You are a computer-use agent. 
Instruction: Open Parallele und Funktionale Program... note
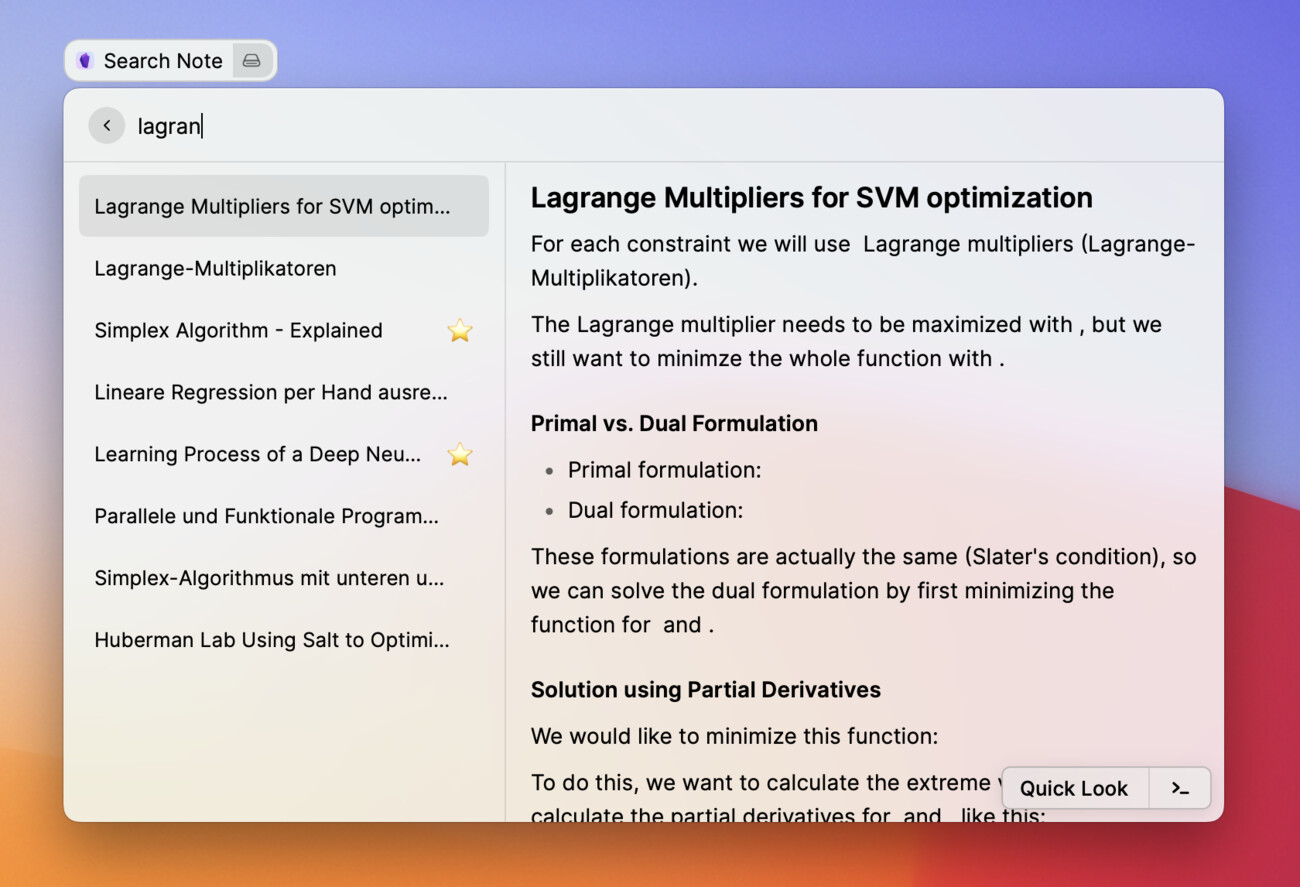266,517
